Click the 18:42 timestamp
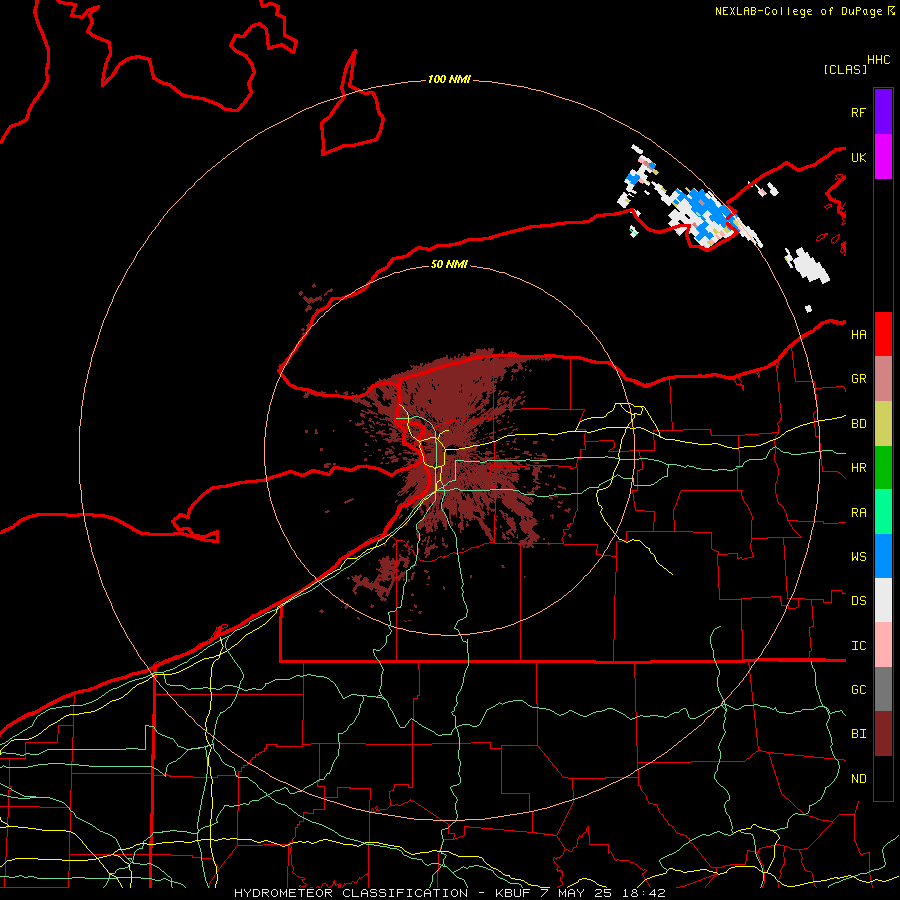Image resolution: width=900 pixels, height=900 pixels. click(642, 893)
